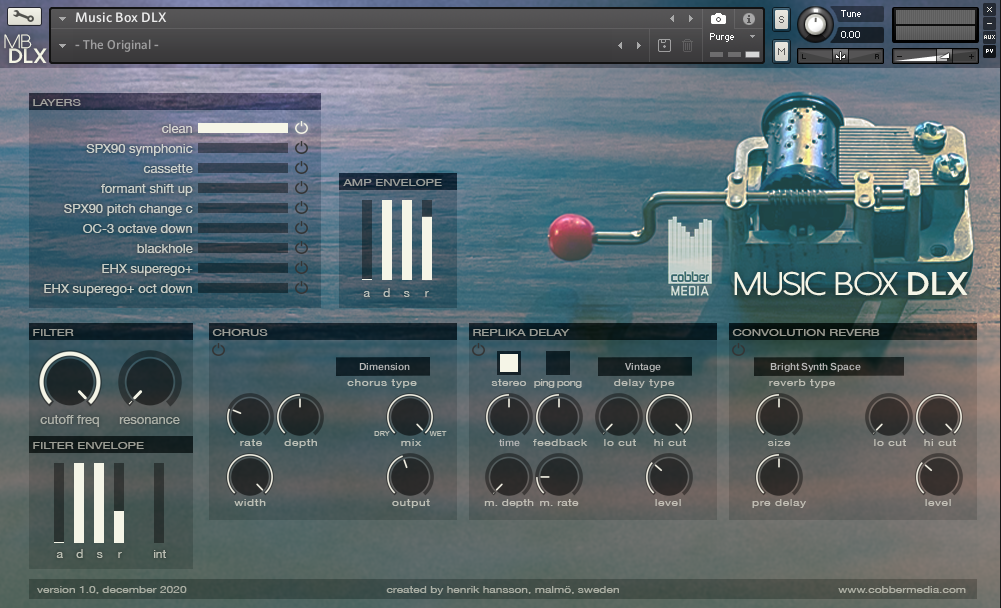The image size is (1001, 608).
Task: Show instrument info with the i icon
Action: (x=749, y=19)
